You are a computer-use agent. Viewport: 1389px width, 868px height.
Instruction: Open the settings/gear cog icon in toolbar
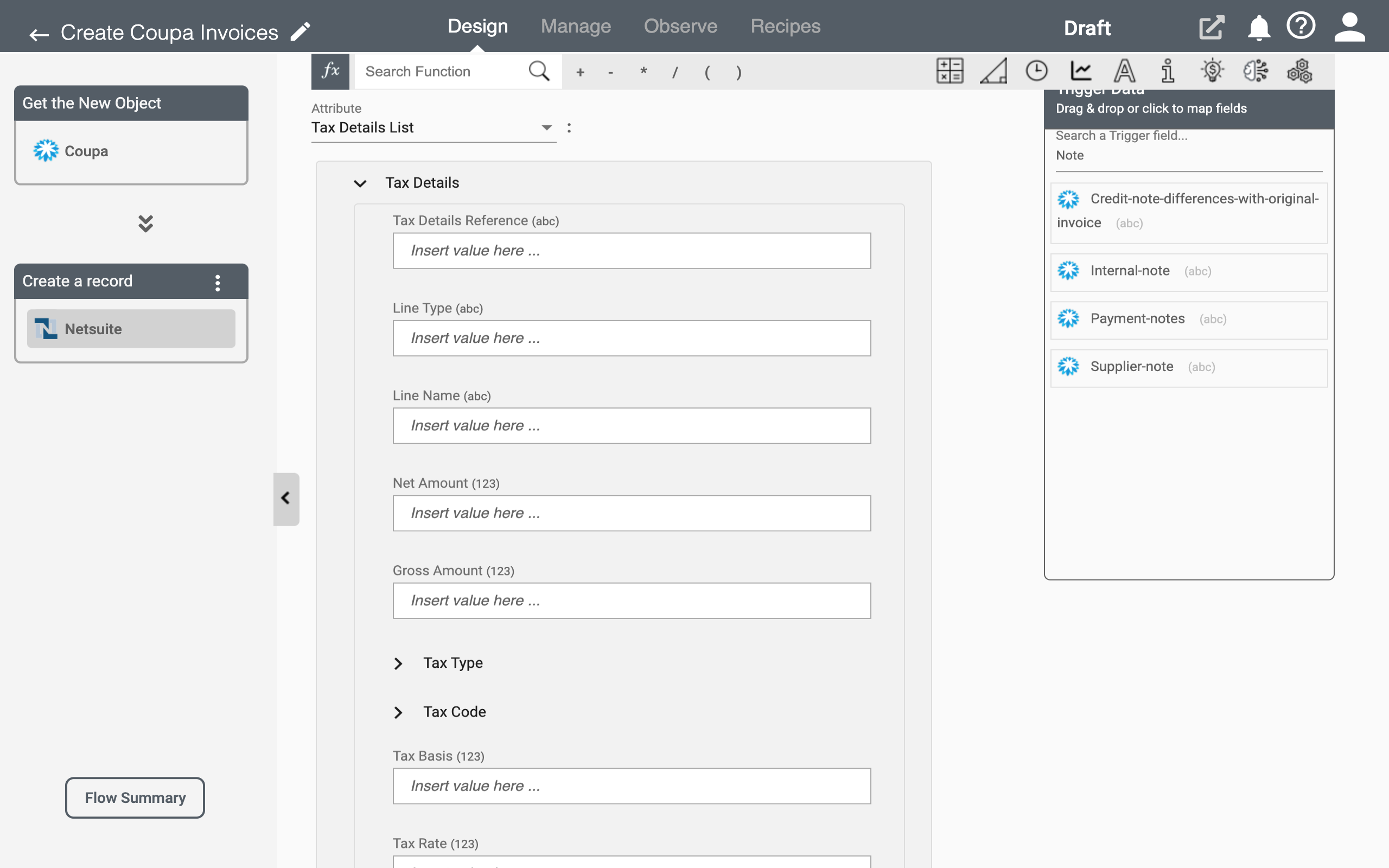(1299, 71)
